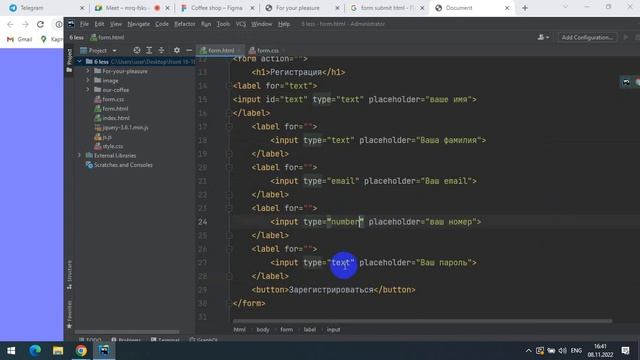Screen dimensions: 640x360
Task: Open TODO tool window button
Action: (90, 340)
